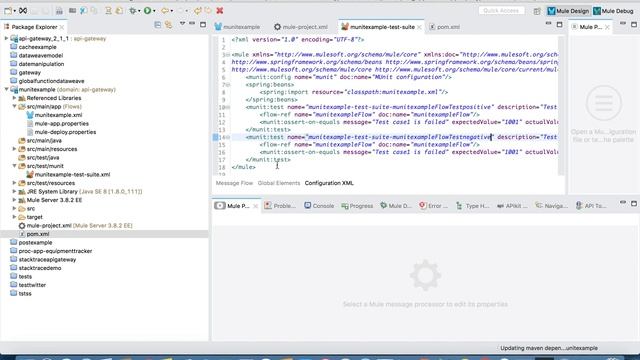This screenshot has height=360, width=640.
Task: Select mule-deploy.properties file
Action: click(x=65, y=132)
